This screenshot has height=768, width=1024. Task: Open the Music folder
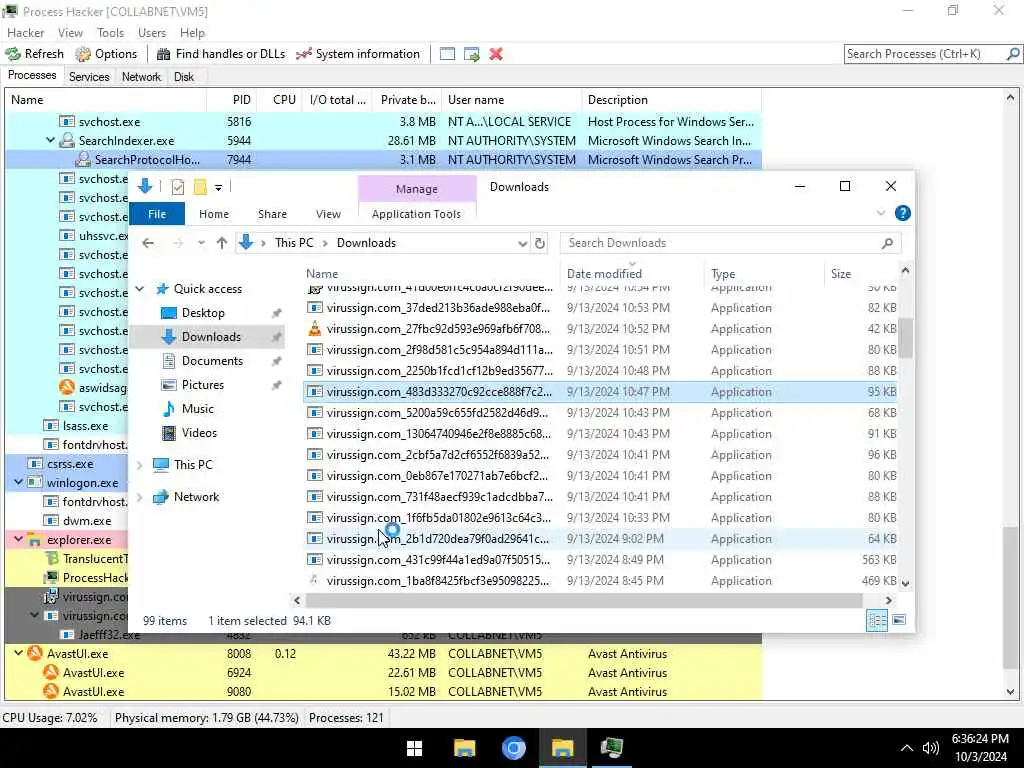point(197,409)
